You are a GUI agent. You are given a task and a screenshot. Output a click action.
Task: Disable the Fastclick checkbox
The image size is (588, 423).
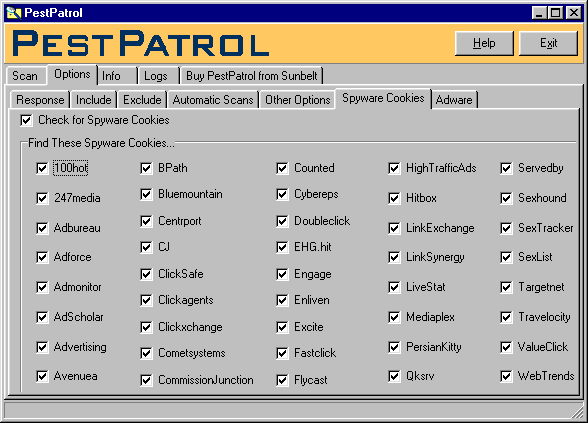point(282,353)
